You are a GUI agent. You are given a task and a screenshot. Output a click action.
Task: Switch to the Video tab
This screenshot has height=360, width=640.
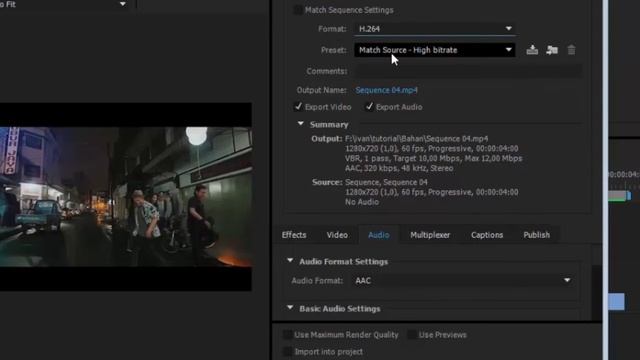click(x=337, y=235)
